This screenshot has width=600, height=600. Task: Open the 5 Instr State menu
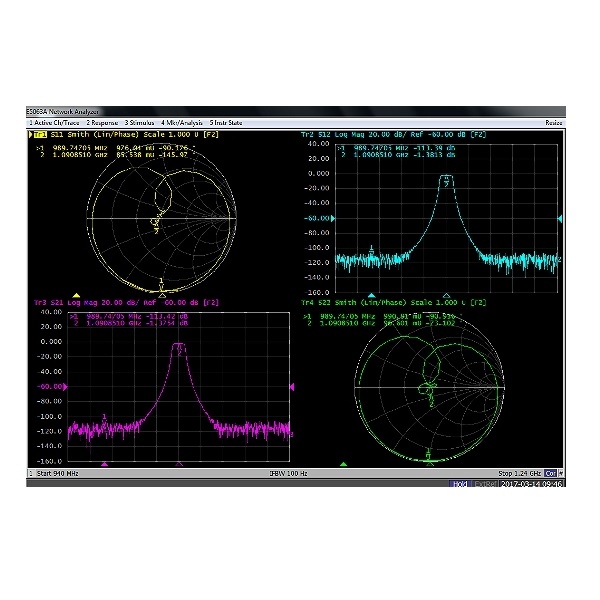[226, 123]
